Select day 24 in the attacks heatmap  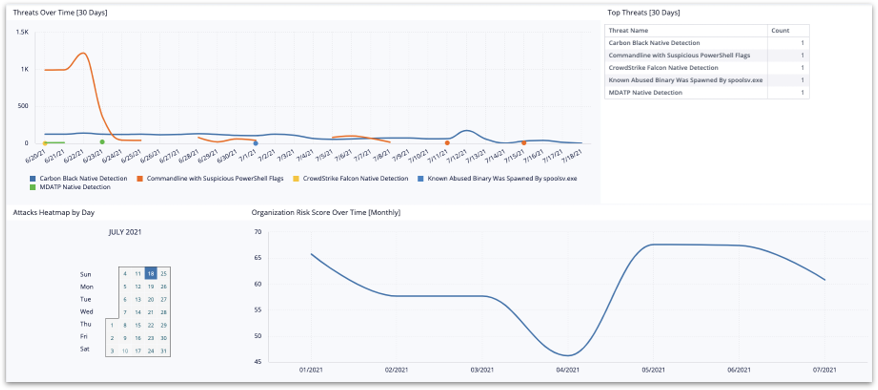[x=150, y=351]
